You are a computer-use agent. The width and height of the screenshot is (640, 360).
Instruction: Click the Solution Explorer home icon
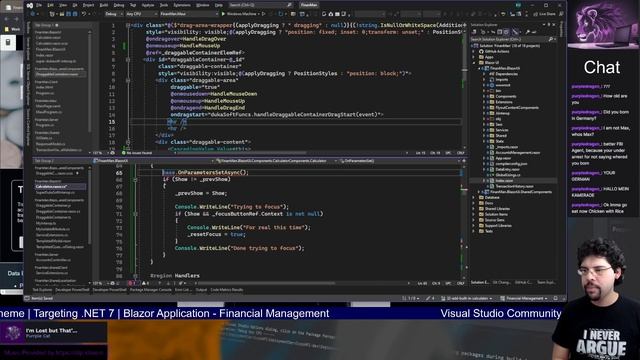point(475,32)
